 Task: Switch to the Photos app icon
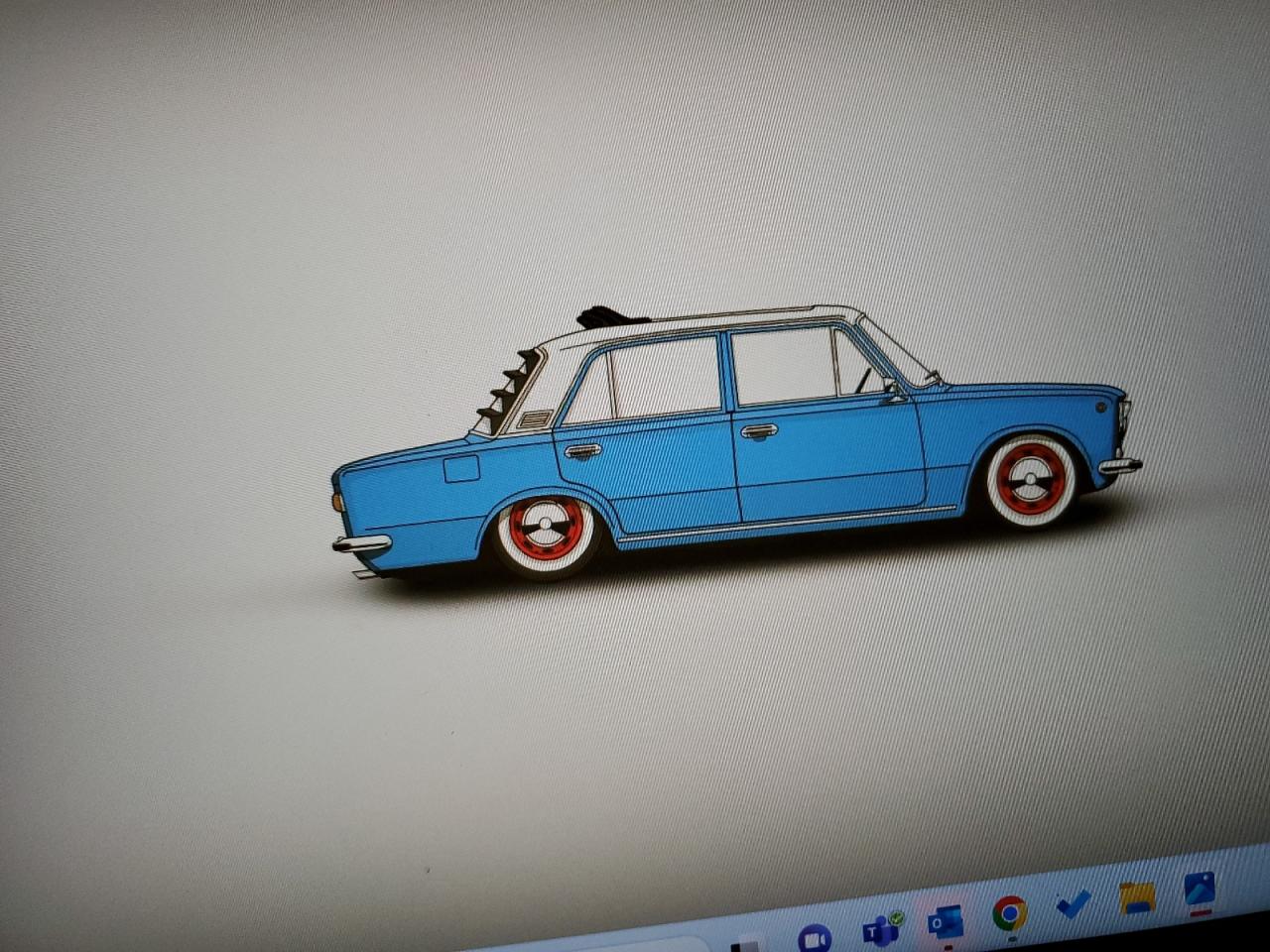coord(1200,889)
